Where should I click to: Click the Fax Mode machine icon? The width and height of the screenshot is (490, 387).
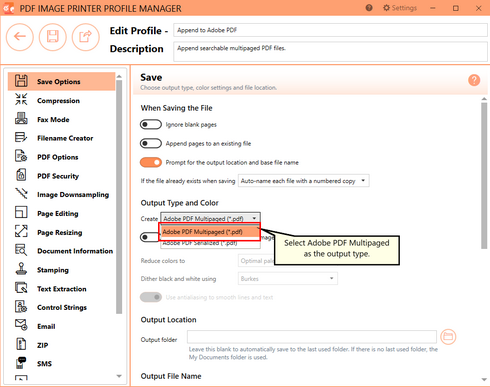(x=21, y=119)
